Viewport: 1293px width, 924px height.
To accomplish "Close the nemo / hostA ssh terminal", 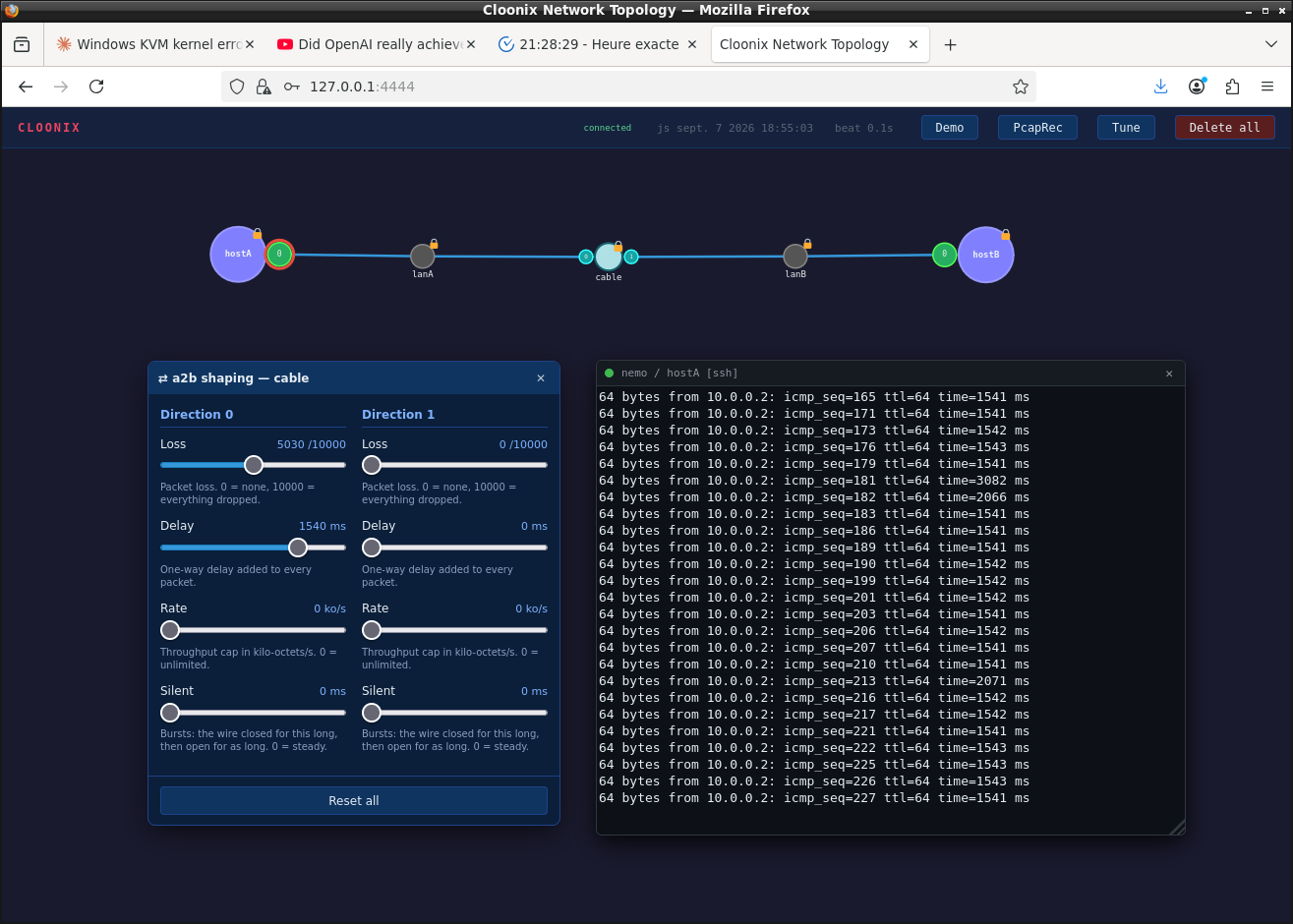I will pos(1169,374).
